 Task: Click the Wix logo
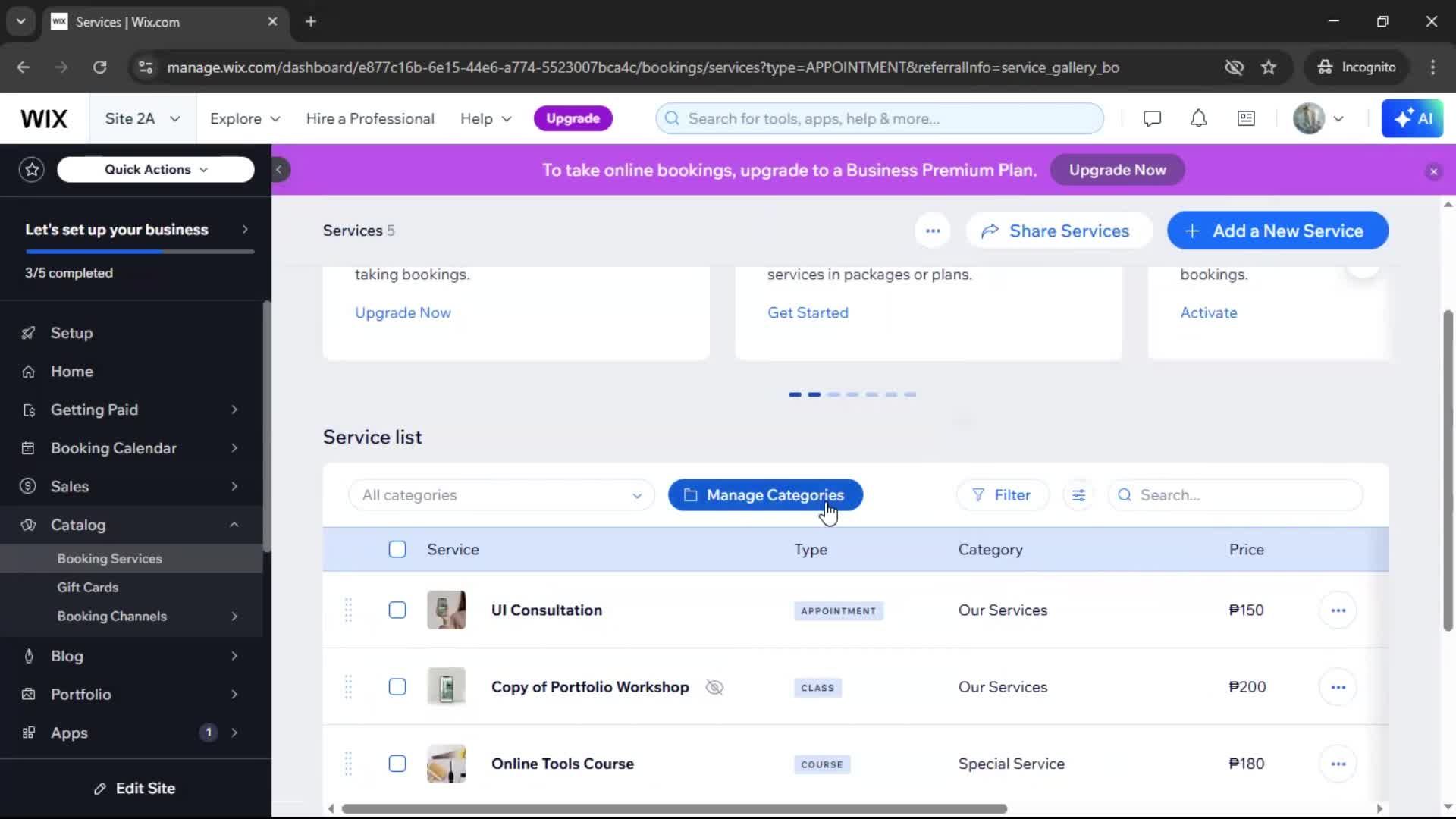tap(44, 119)
